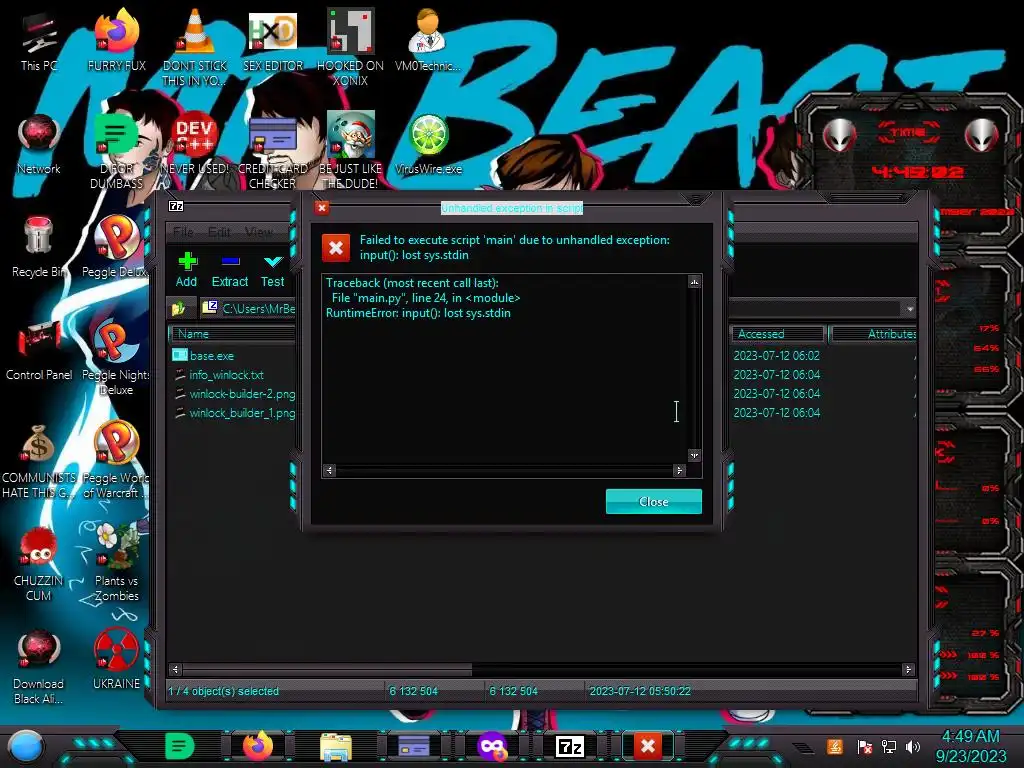Open This PC desktop icon
The height and width of the screenshot is (768, 1024).
(x=39, y=40)
